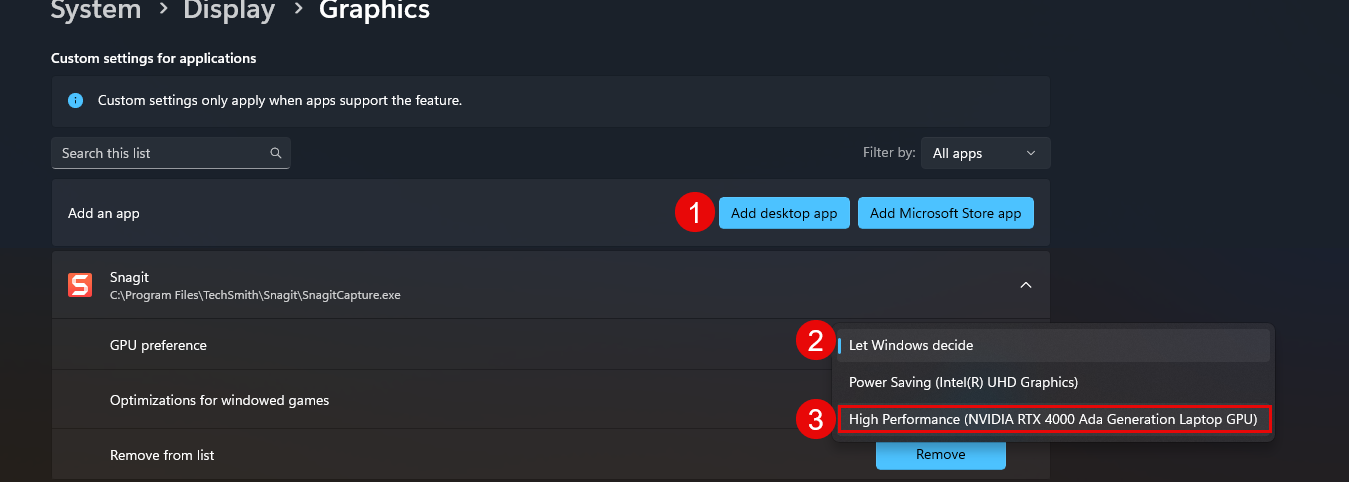
Task: Focus the Search this list field
Action: pos(160,153)
